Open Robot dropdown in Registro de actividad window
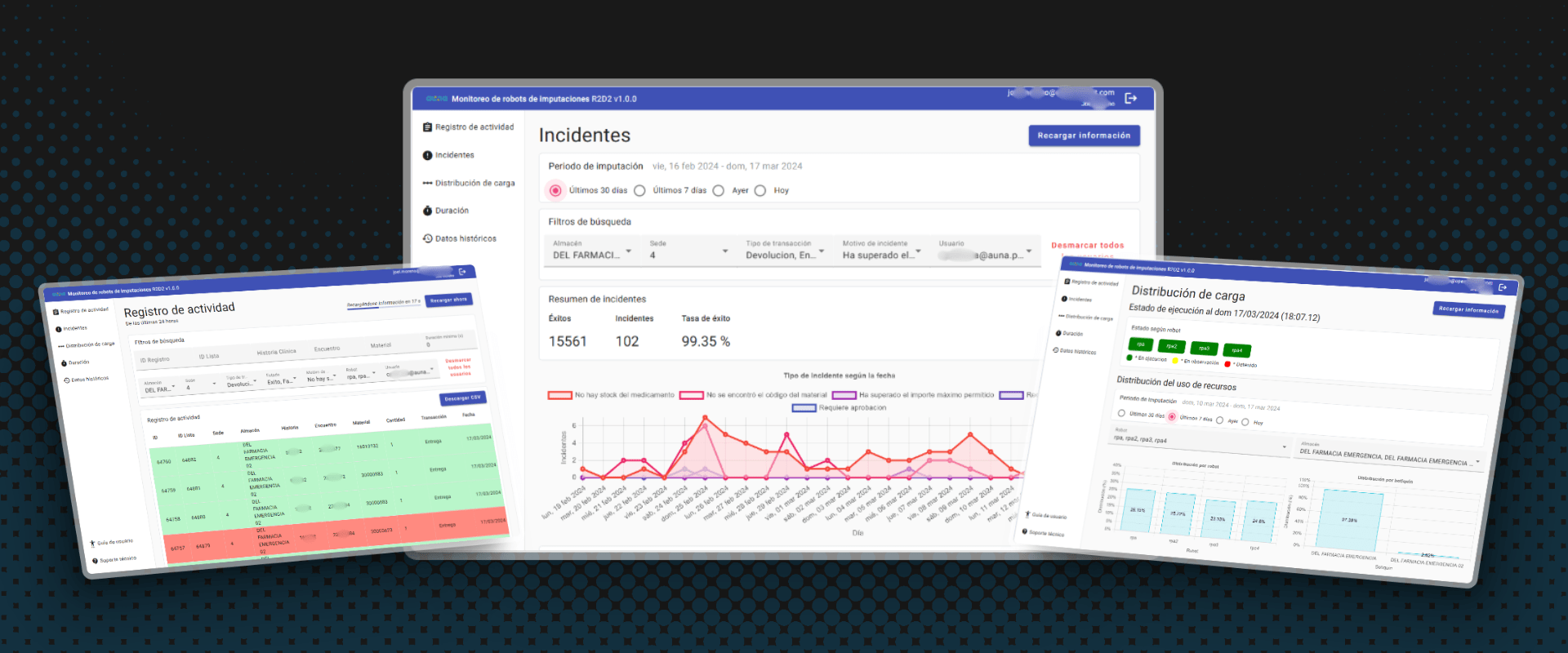 361,374
